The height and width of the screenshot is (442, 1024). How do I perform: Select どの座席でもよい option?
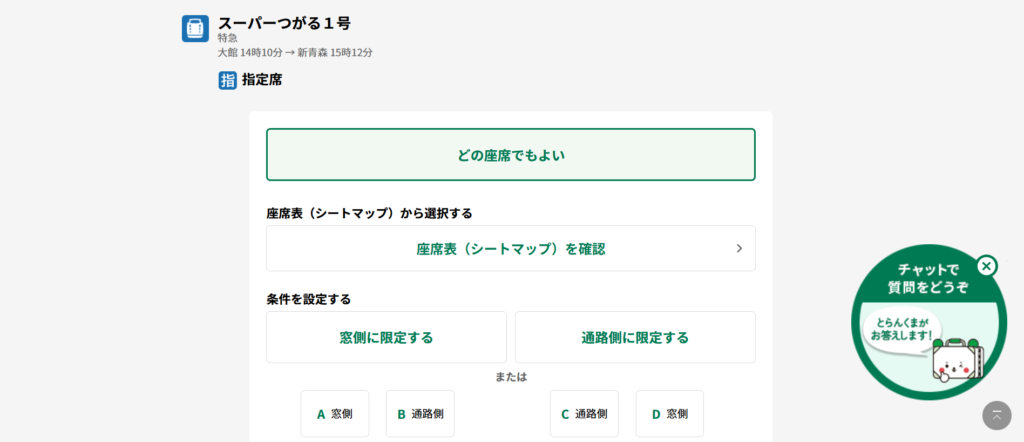click(510, 155)
